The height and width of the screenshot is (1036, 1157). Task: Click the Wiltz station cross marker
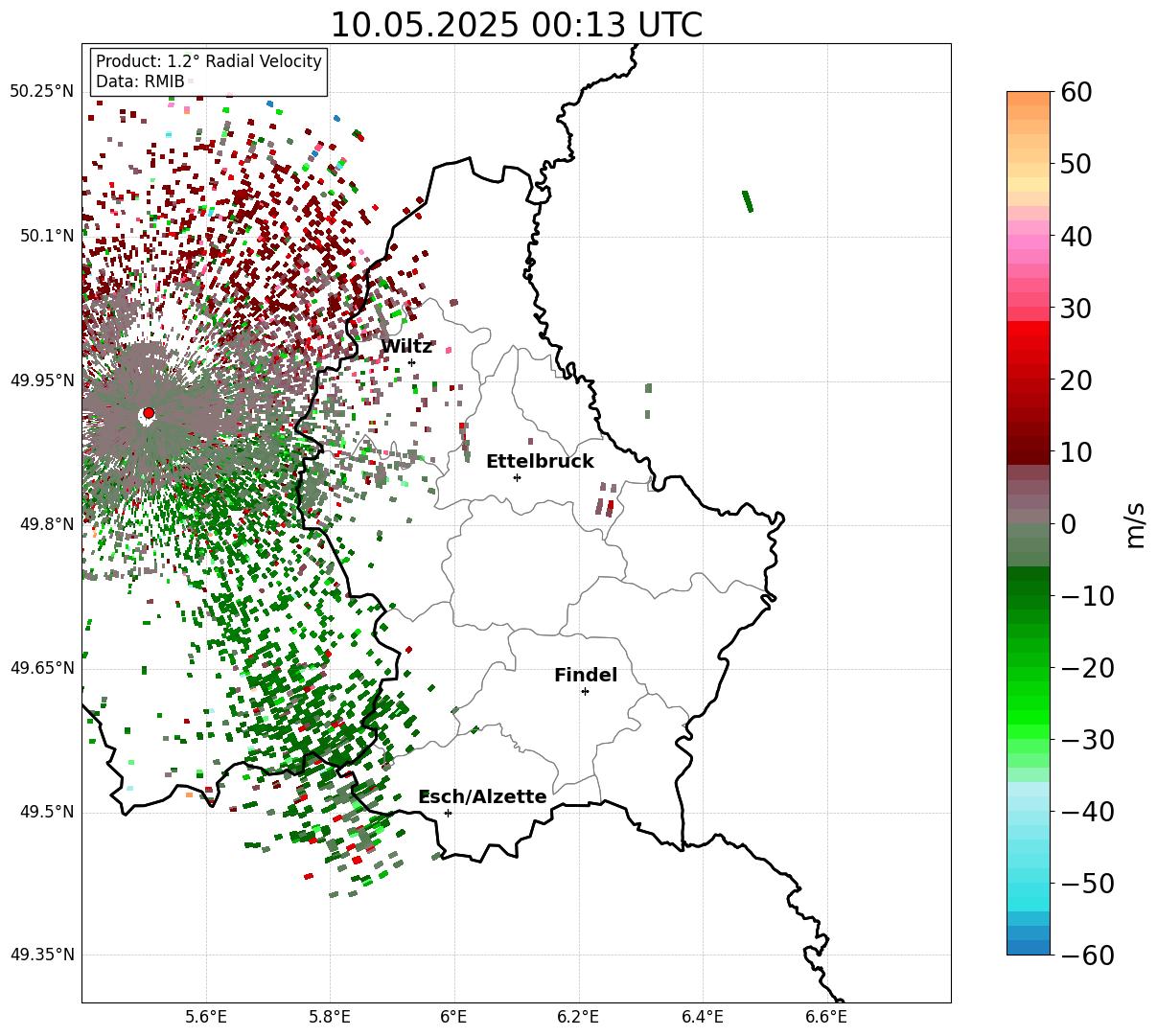coord(411,362)
